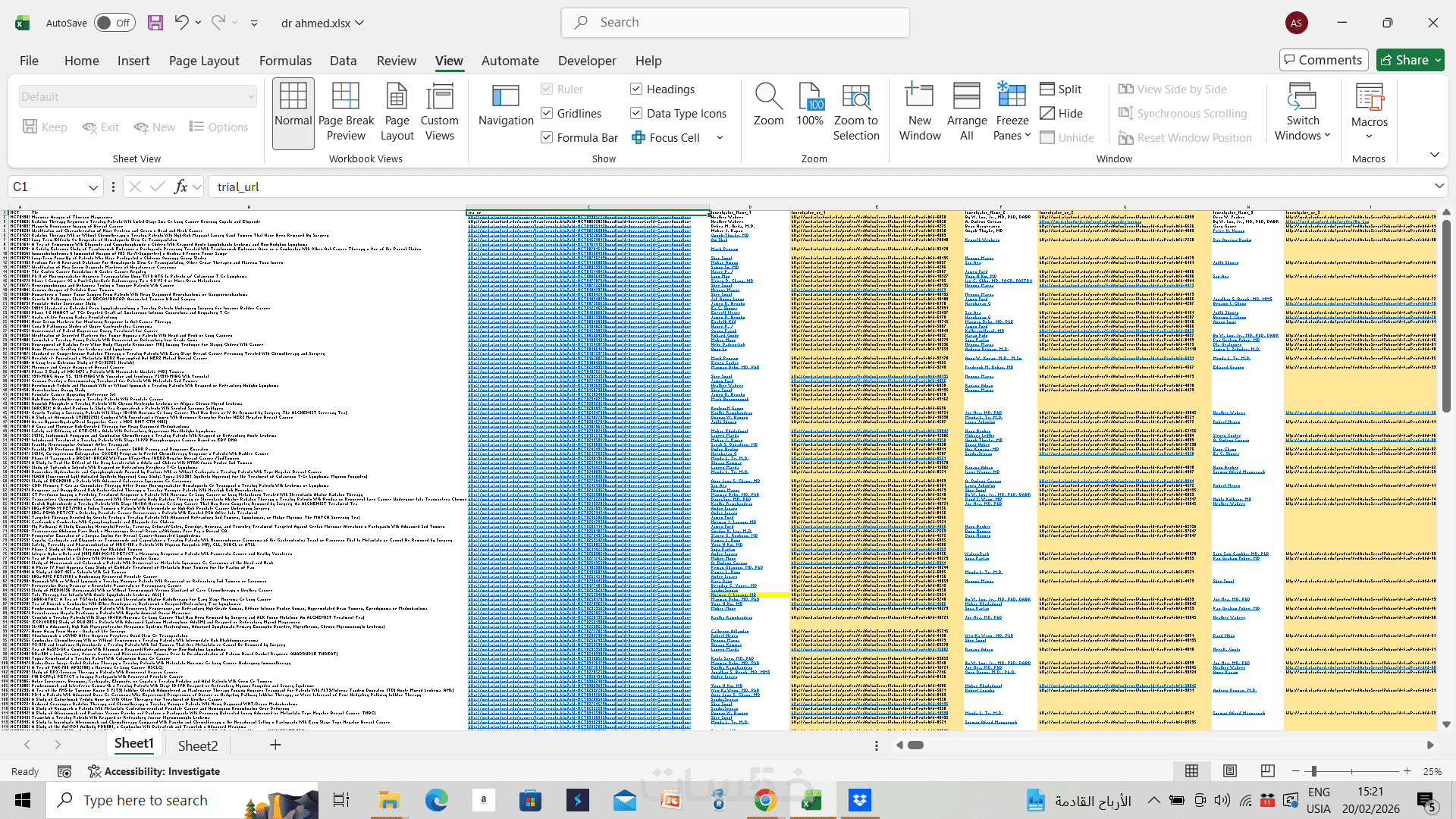This screenshot has width=1456, height=819.
Task: Click the Save icon in title bar
Action: pos(155,23)
